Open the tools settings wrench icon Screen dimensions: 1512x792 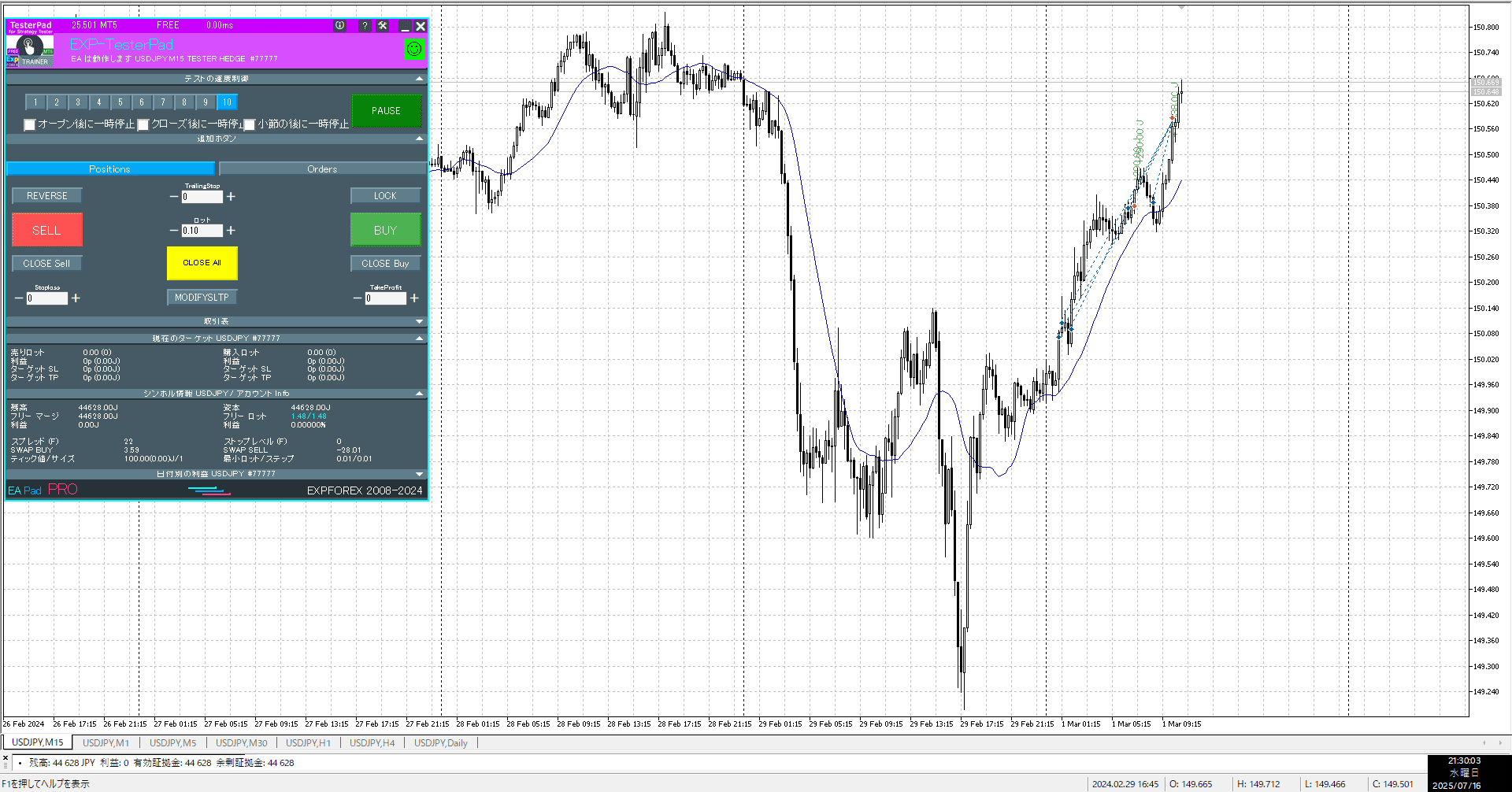click(x=383, y=26)
